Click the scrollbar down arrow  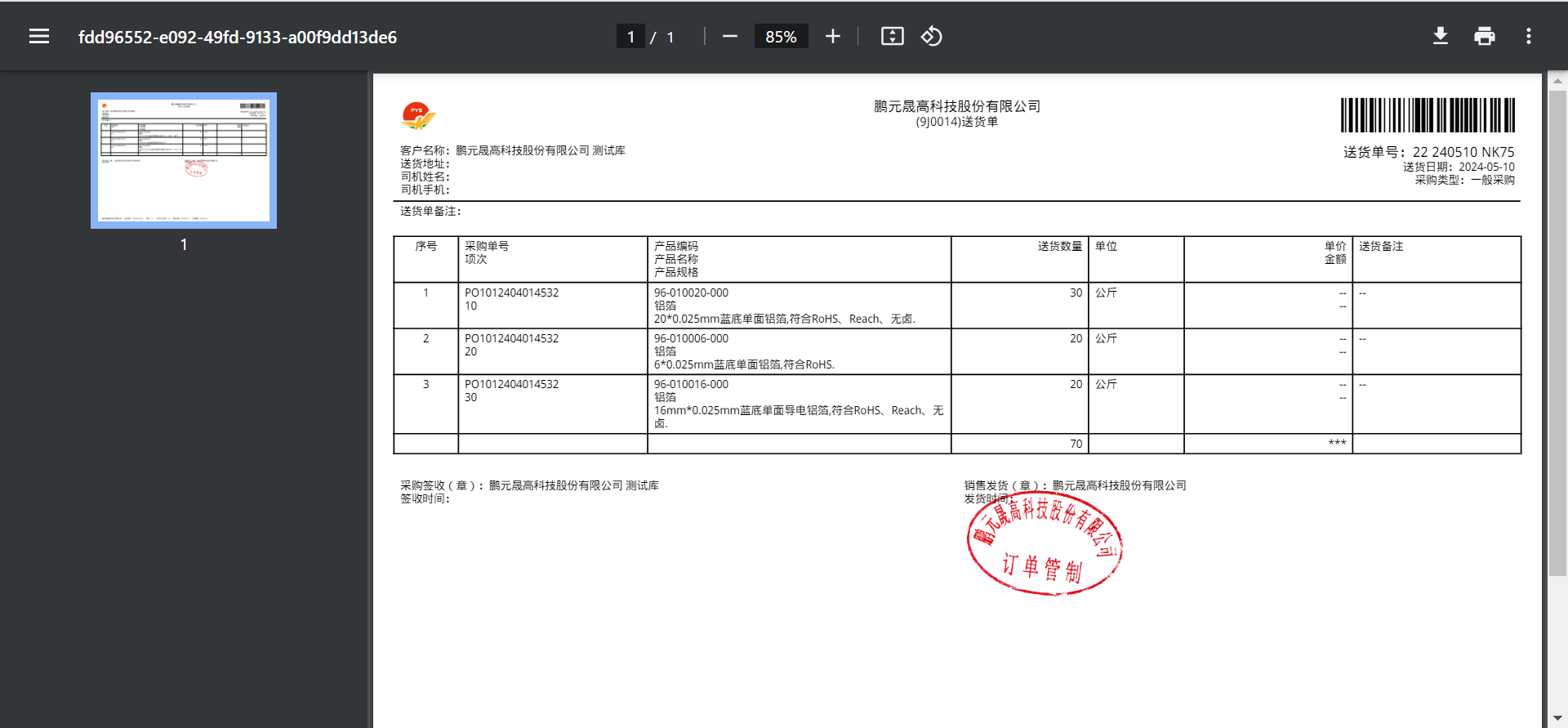1557,719
